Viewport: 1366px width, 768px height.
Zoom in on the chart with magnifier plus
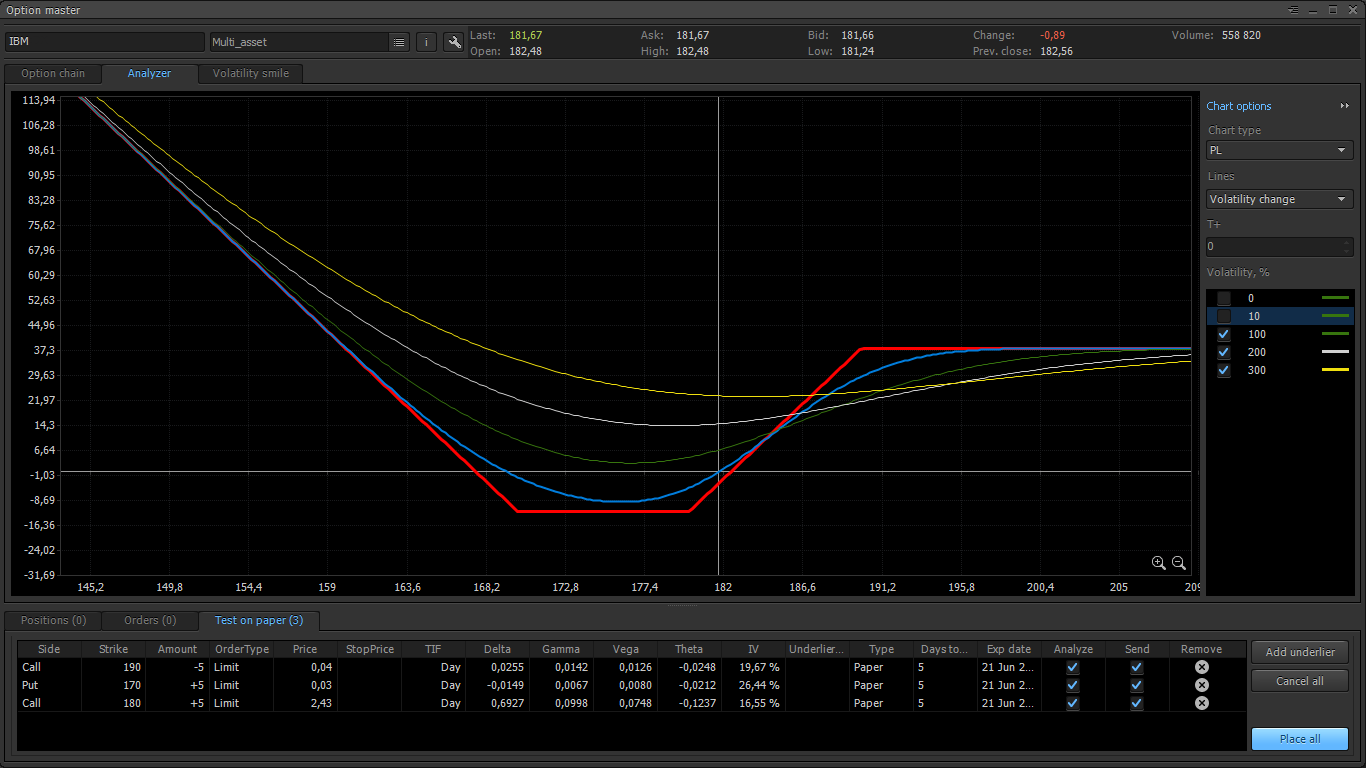(x=1159, y=563)
